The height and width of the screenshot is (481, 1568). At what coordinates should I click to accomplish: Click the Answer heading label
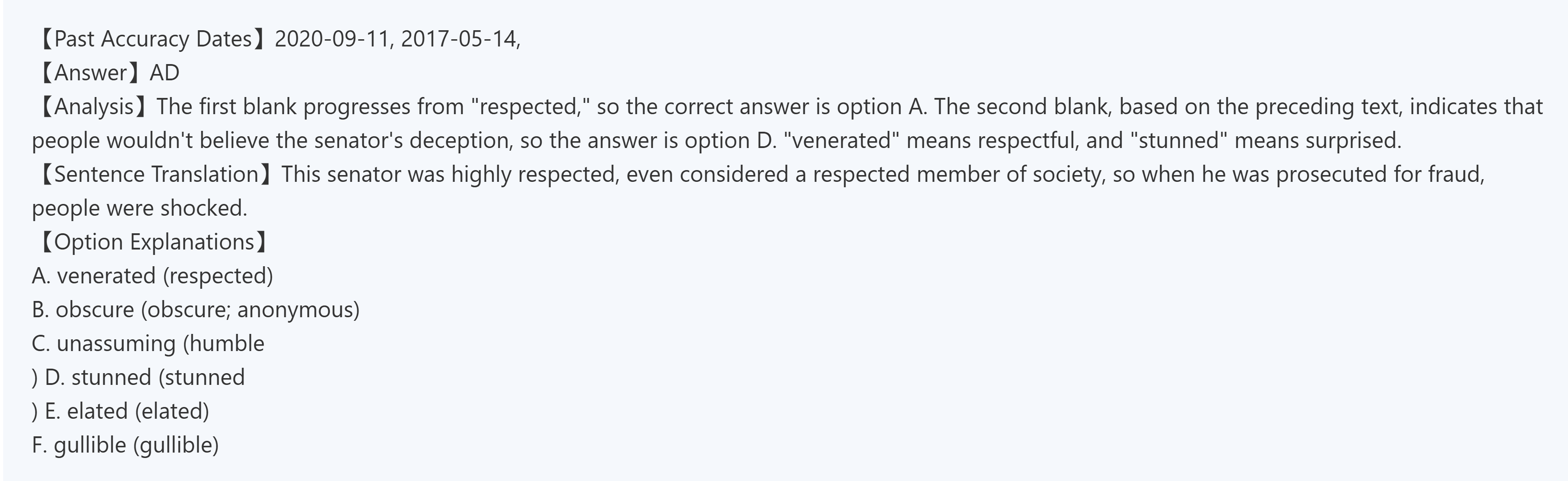tap(90, 73)
